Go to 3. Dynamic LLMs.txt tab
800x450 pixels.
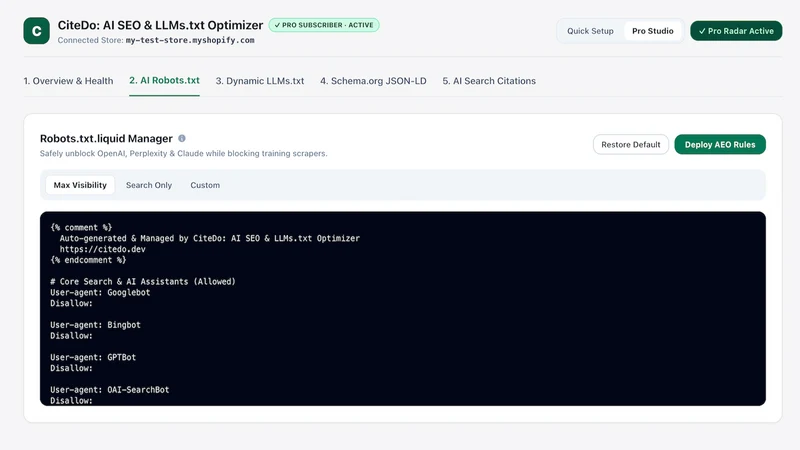tap(260, 81)
